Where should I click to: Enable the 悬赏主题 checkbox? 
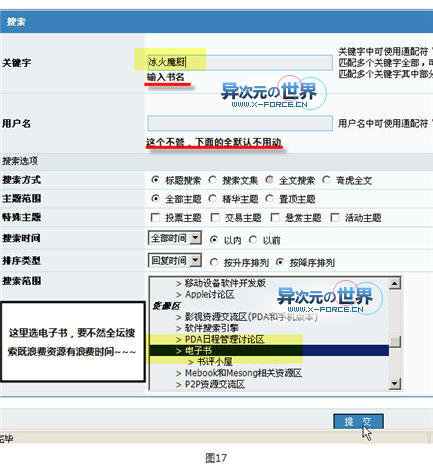(275, 218)
